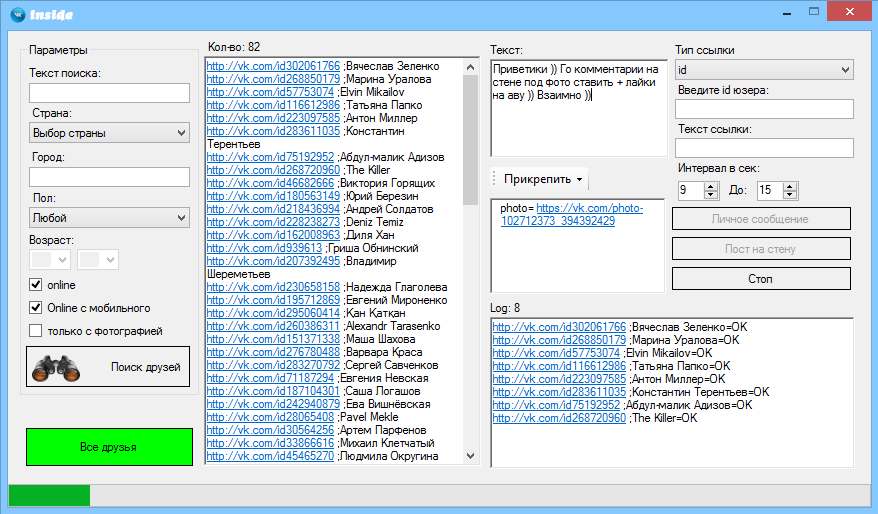
Task: Open Вячеслав Зеленко=OK link in Log
Action: click(559, 327)
